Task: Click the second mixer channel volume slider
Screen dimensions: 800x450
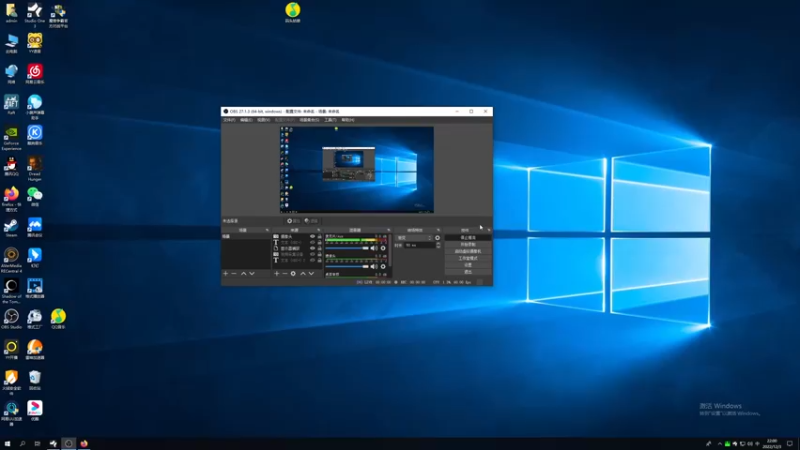Action: [347, 266]
